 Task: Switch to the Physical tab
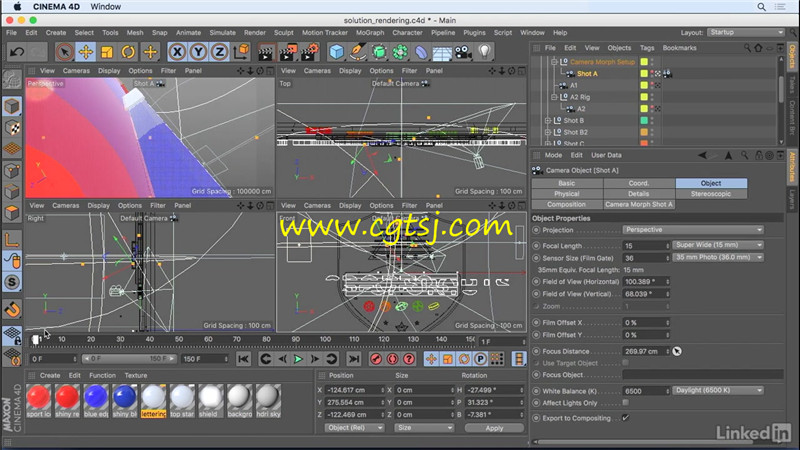tap(567, 194)
